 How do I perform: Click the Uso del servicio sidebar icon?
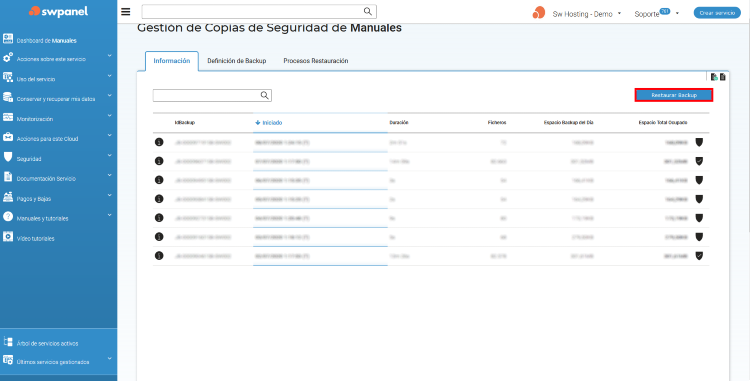click(x=8, y=77)
